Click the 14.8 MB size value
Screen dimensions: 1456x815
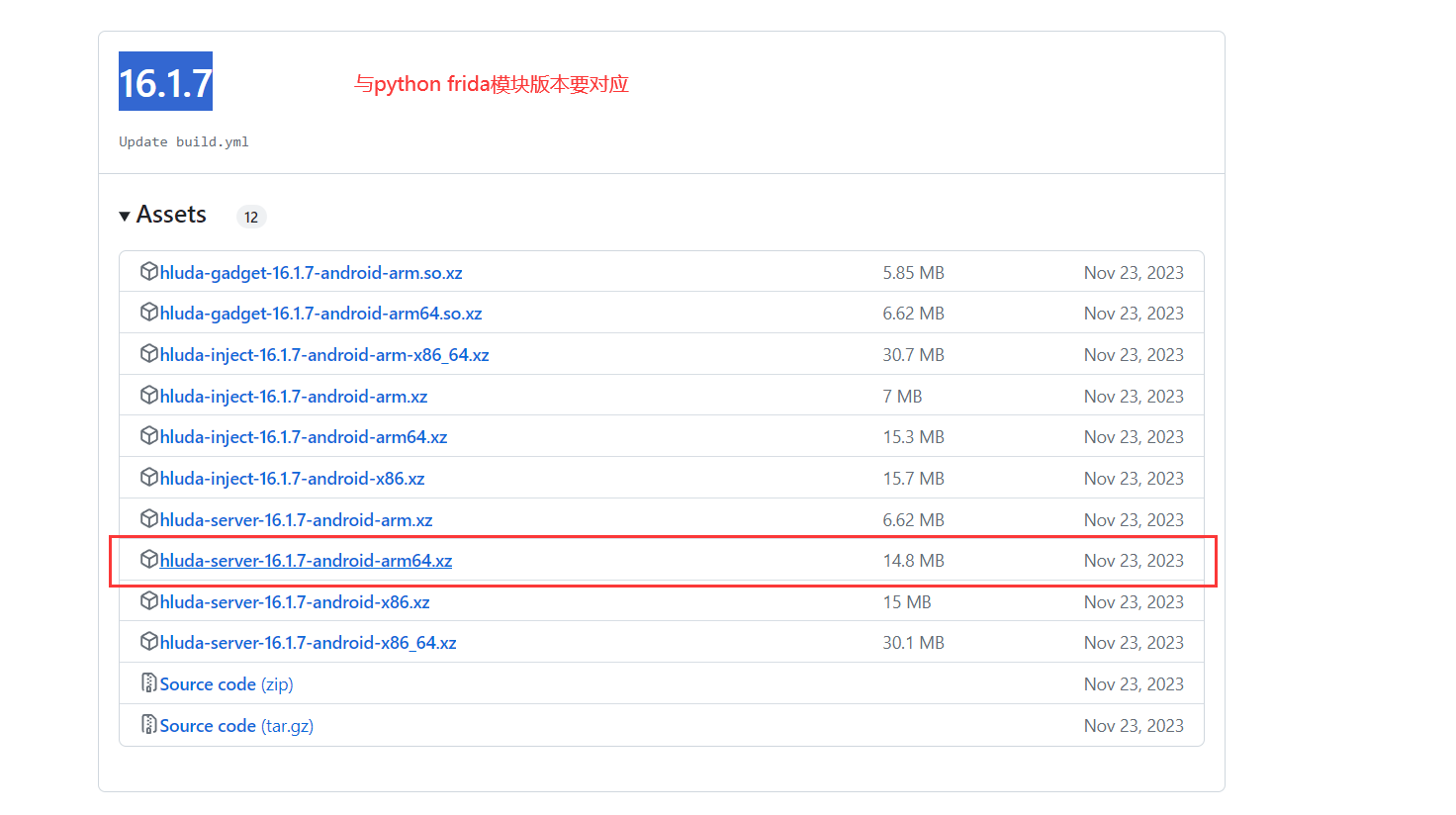914,561
